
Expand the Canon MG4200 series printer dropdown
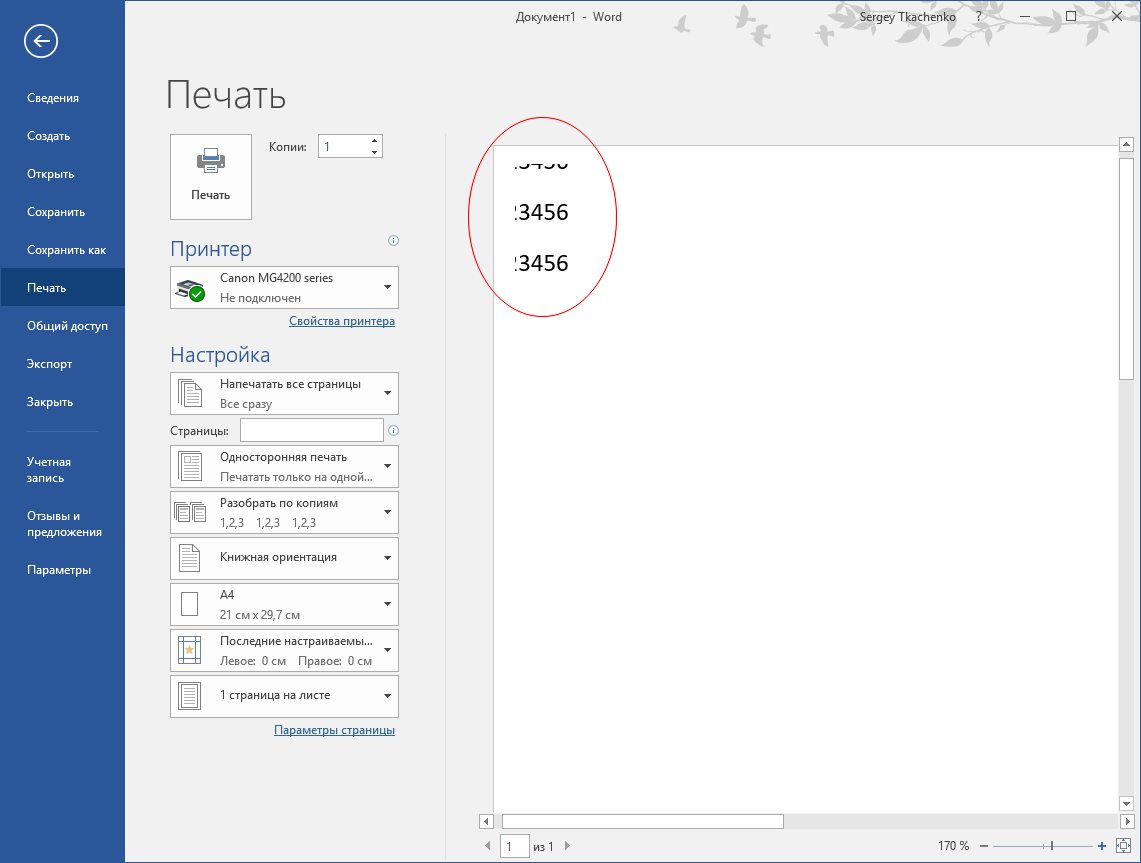point(387,287)
